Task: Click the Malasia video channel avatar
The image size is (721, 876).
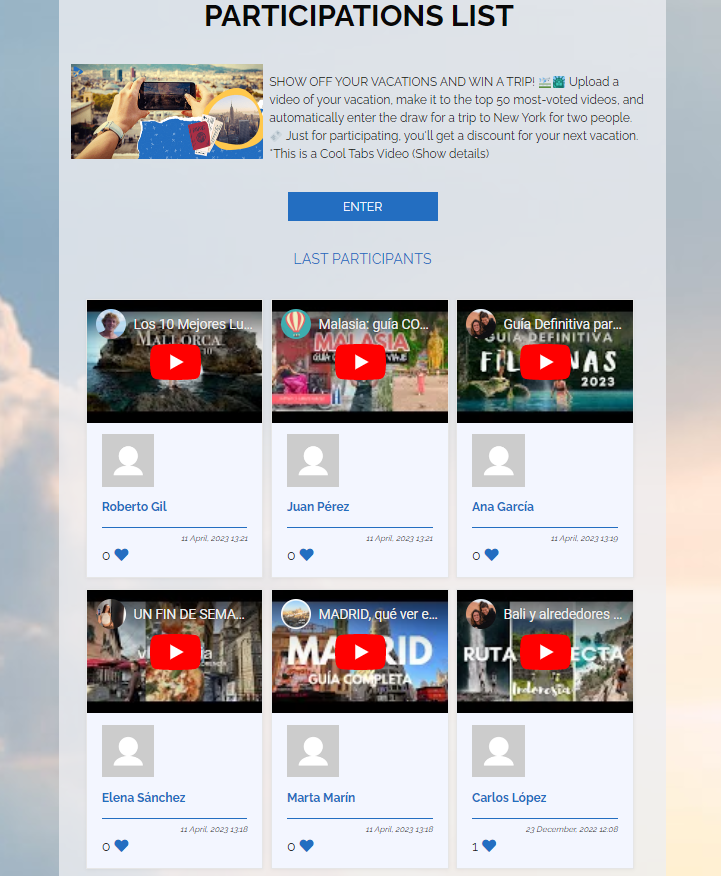Action: (296, 324)
